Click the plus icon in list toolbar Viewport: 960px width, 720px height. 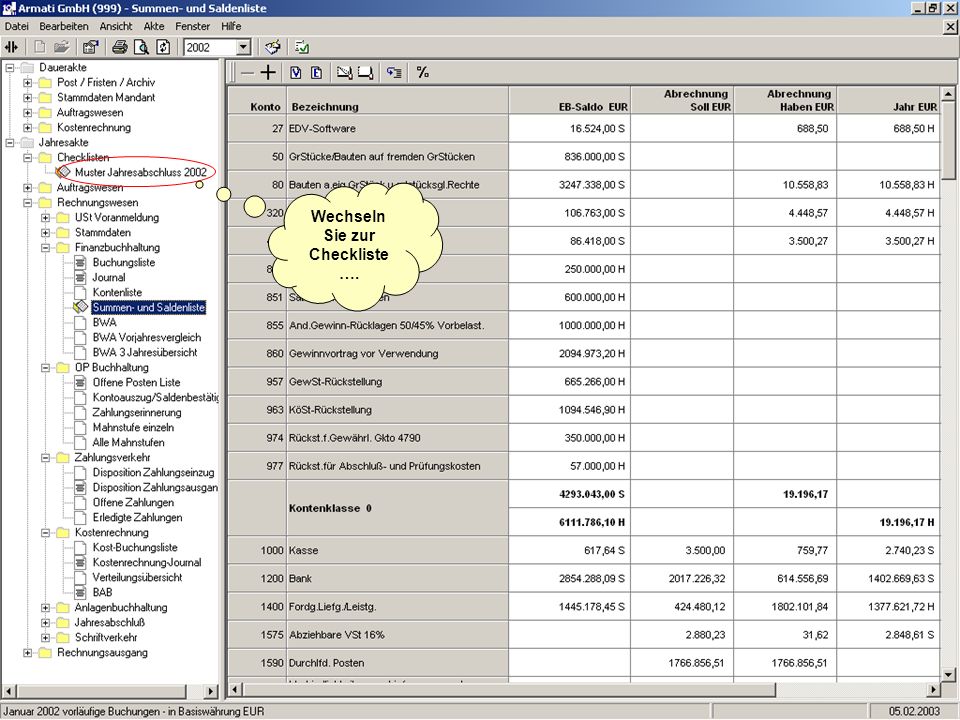(x=268, y=73)
